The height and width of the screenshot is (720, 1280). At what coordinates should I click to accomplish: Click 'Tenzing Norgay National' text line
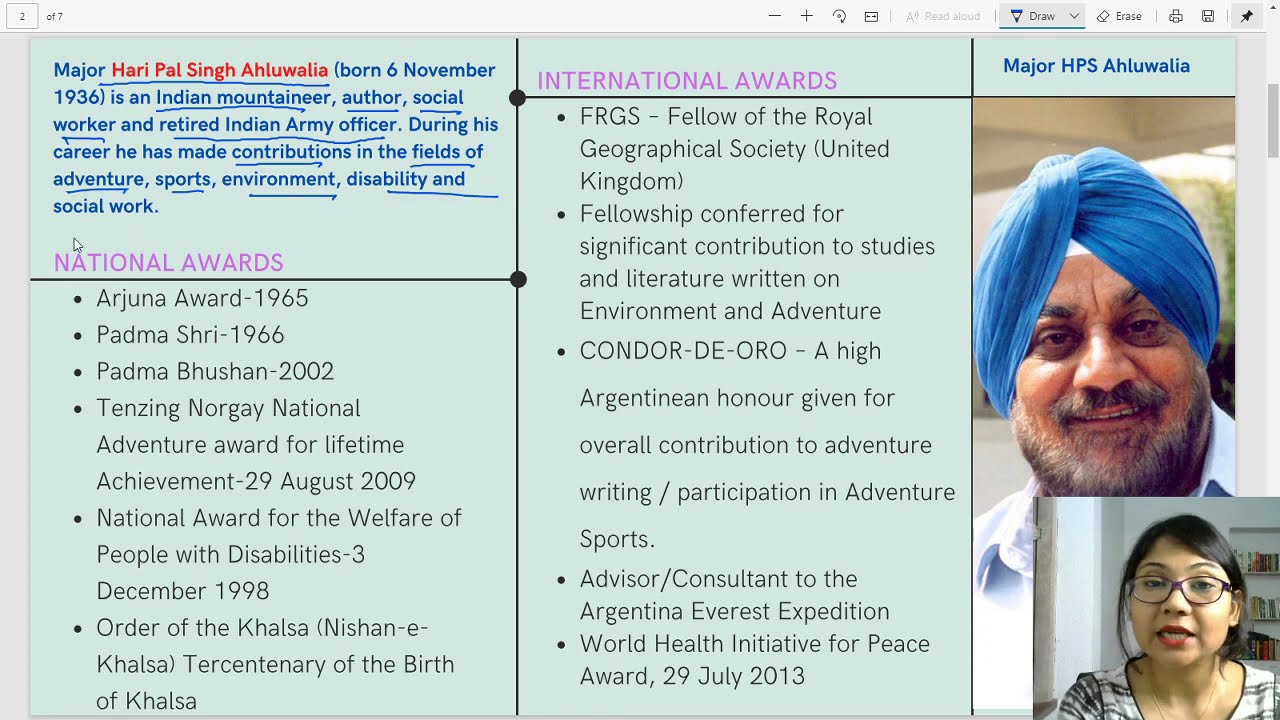[228, 408]
